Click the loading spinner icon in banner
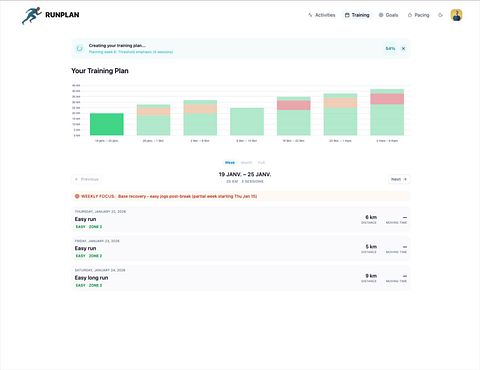This screenshot has width=480, height=370. 80,49
